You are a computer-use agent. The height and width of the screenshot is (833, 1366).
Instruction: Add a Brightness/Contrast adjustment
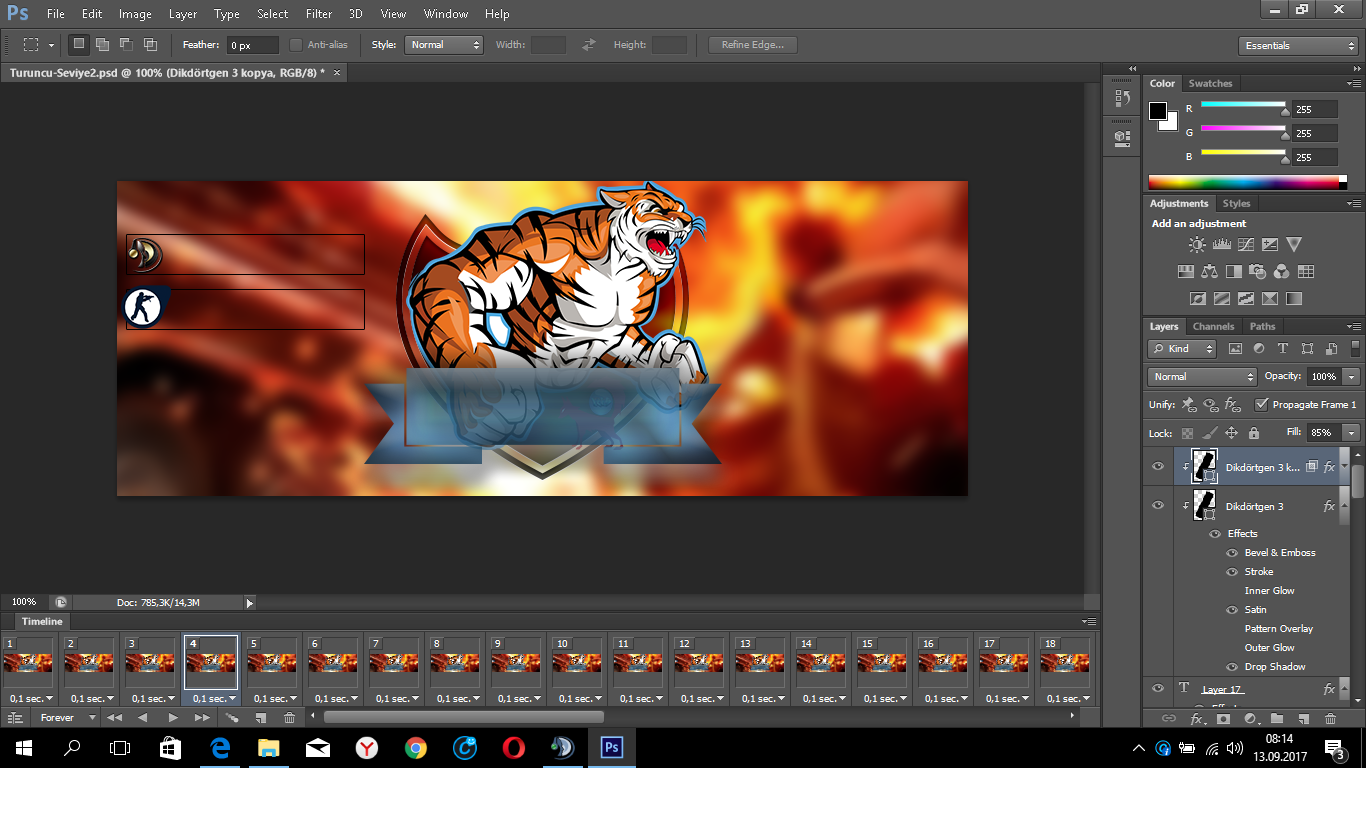pos(1197,244)
